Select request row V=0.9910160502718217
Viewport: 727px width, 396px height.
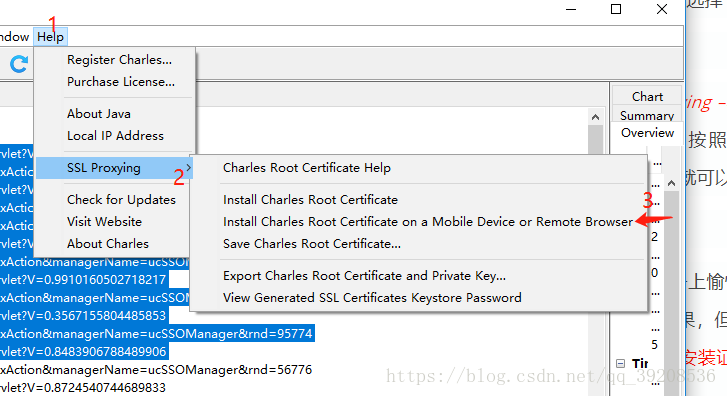click(x=83, y=280)
